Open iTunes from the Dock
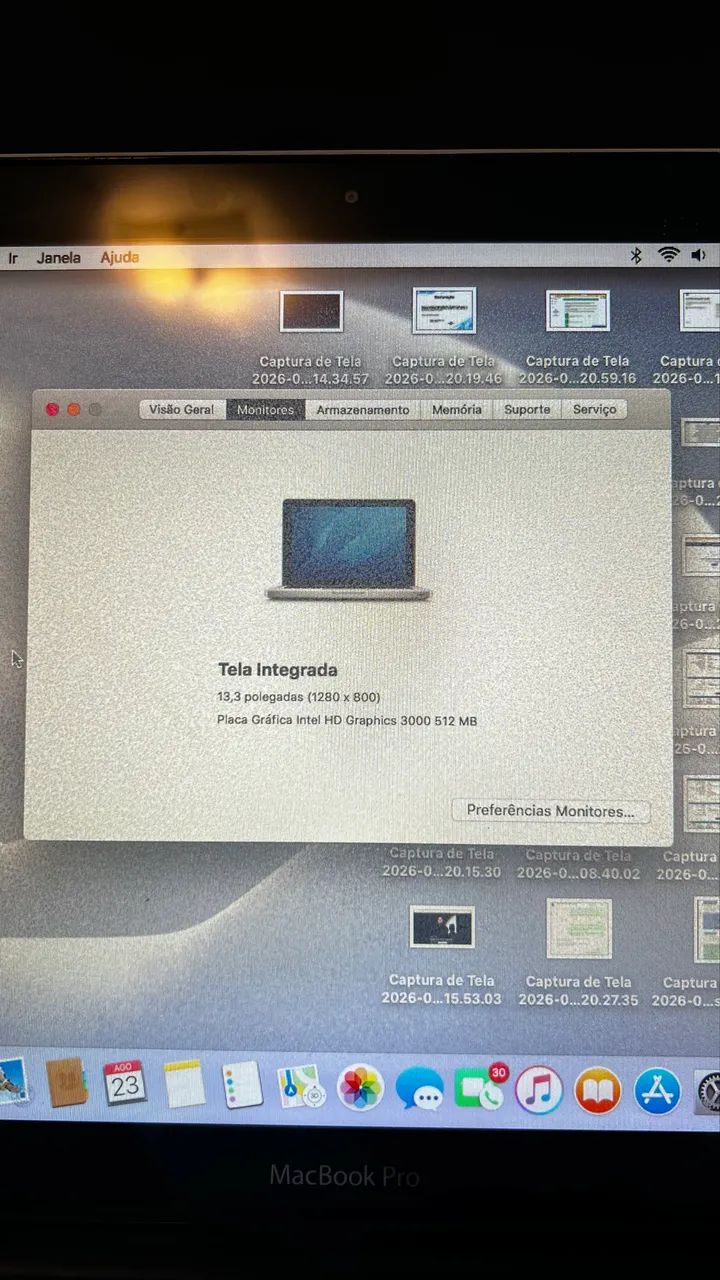 coord(539,1090)
